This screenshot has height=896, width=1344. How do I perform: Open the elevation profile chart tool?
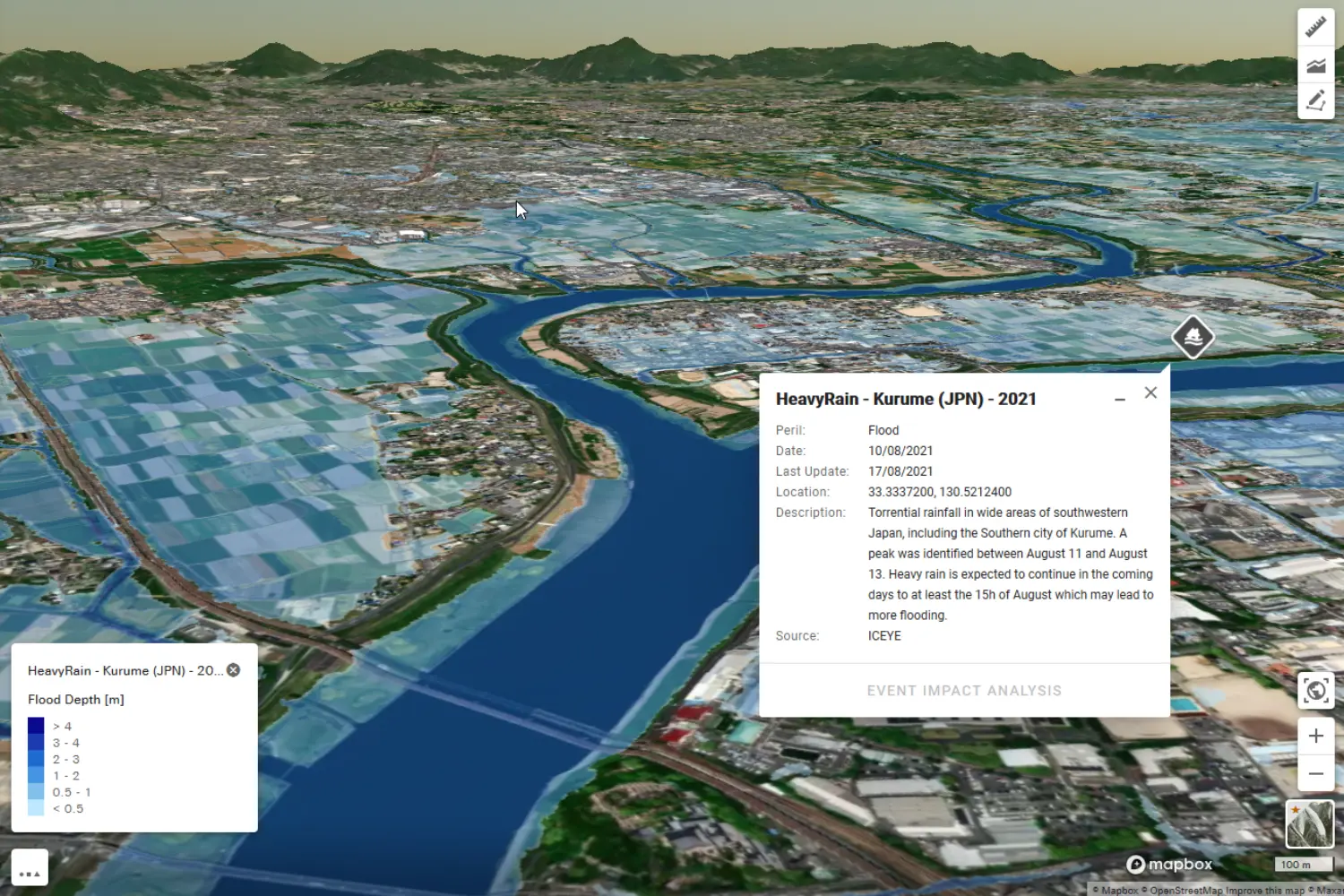tap(1315, 65)
